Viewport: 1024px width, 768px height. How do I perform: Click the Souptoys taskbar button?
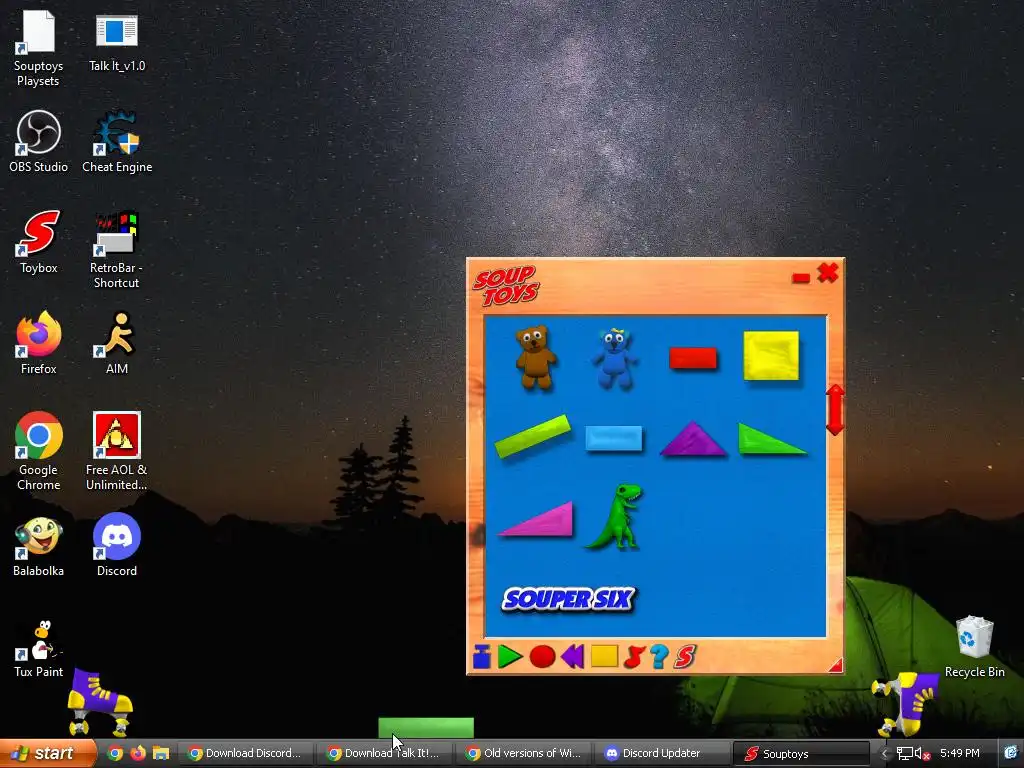(802, 754)
